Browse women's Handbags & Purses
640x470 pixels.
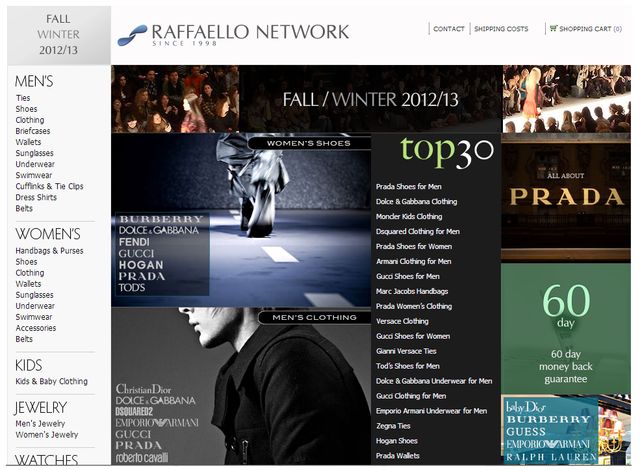[x=49, y=251]
